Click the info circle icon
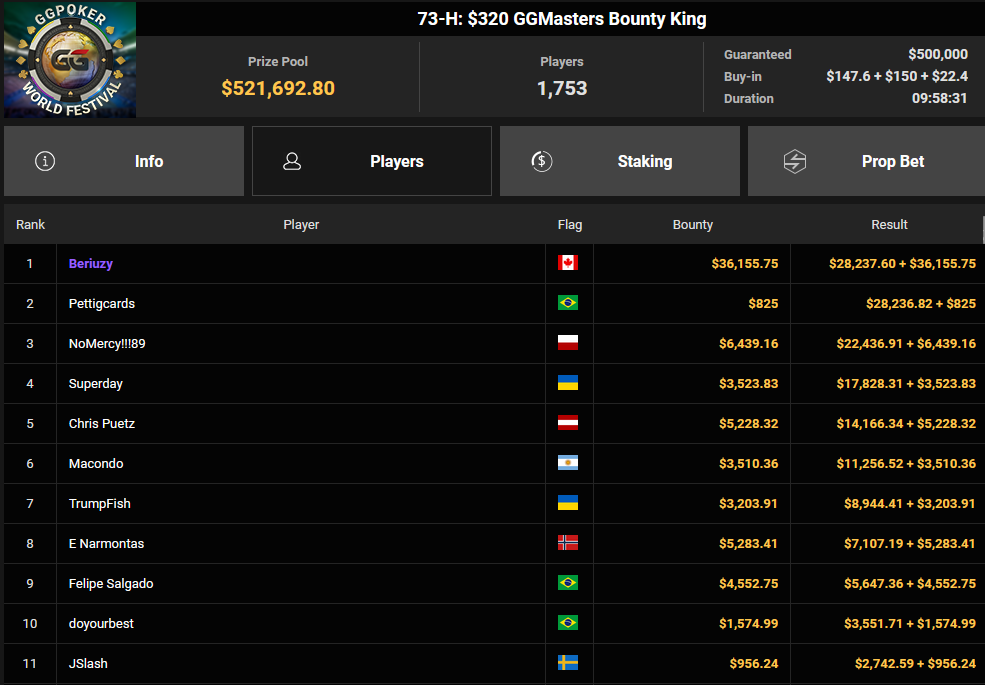 tap(45, 162)
